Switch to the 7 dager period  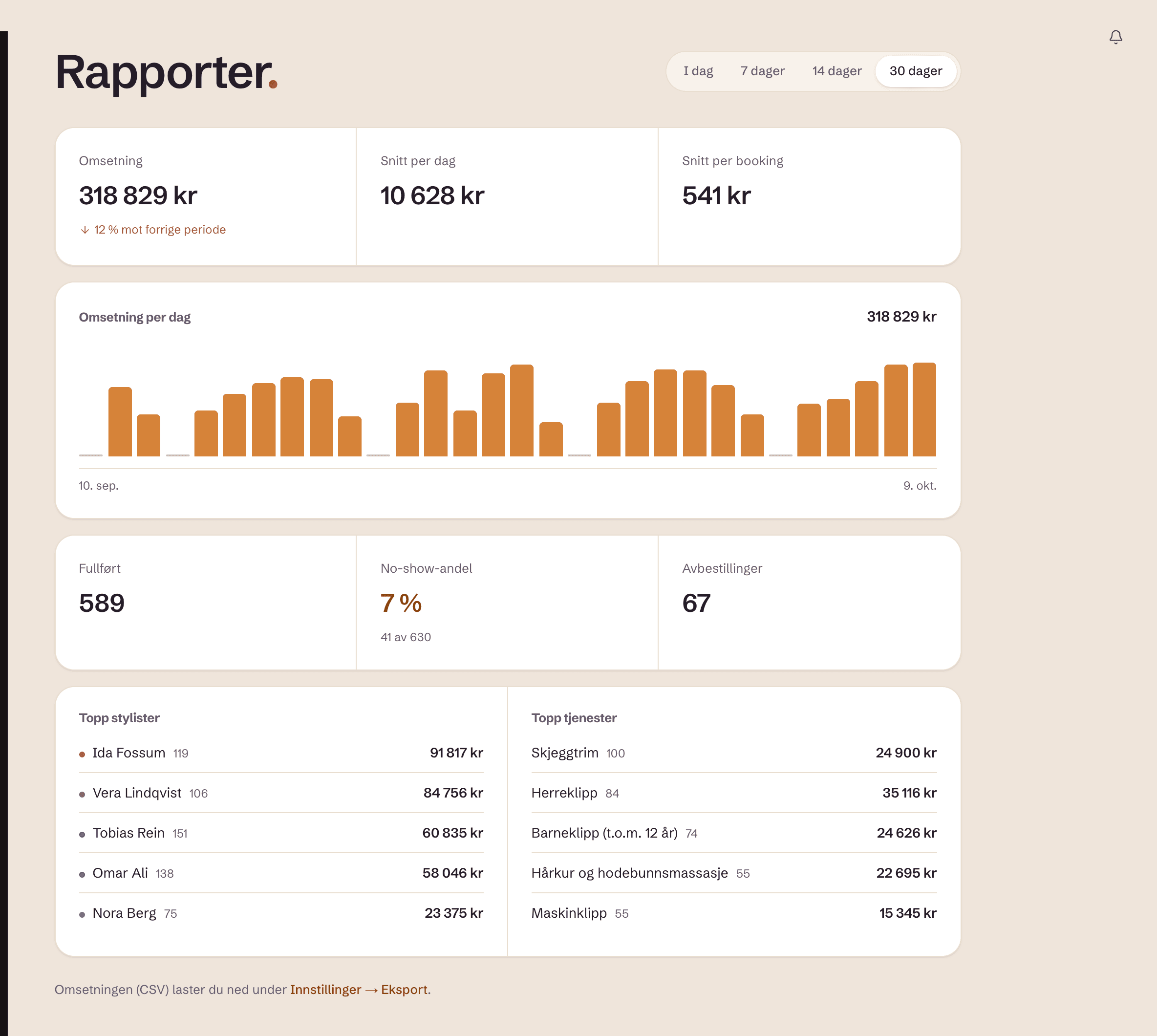coord(762,71)
